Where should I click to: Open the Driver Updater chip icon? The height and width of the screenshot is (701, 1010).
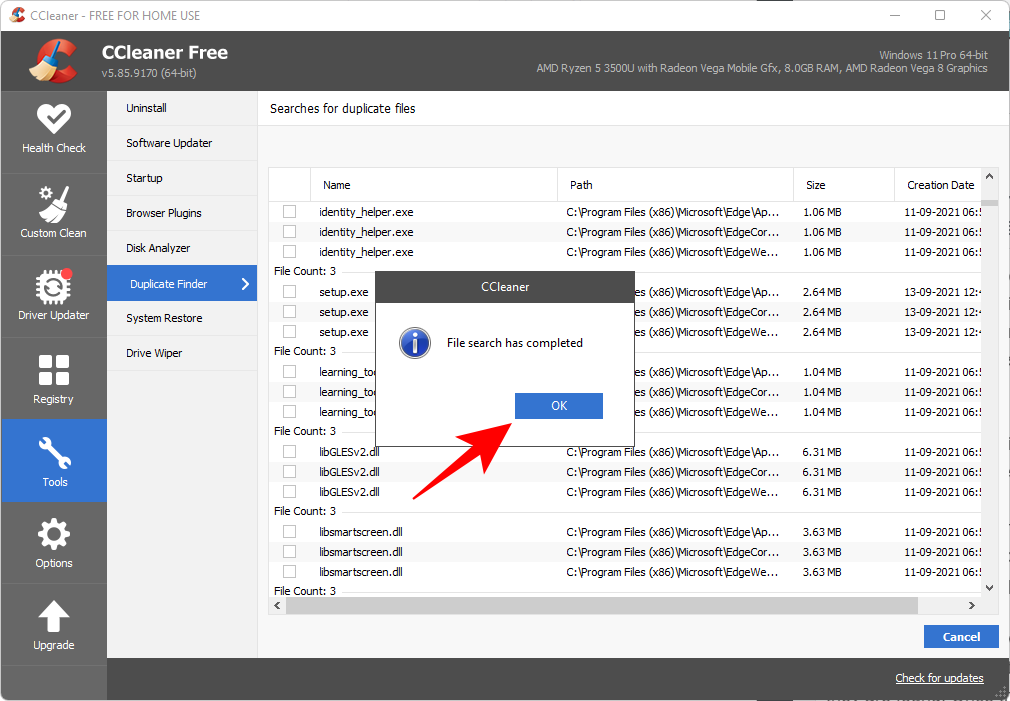[53, 286]
